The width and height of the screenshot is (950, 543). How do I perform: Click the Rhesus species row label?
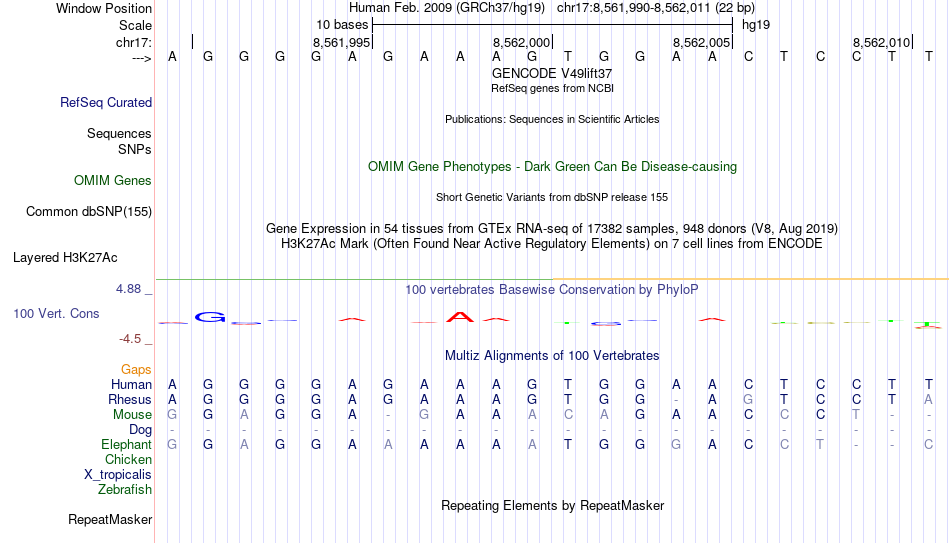pos(129,400)
